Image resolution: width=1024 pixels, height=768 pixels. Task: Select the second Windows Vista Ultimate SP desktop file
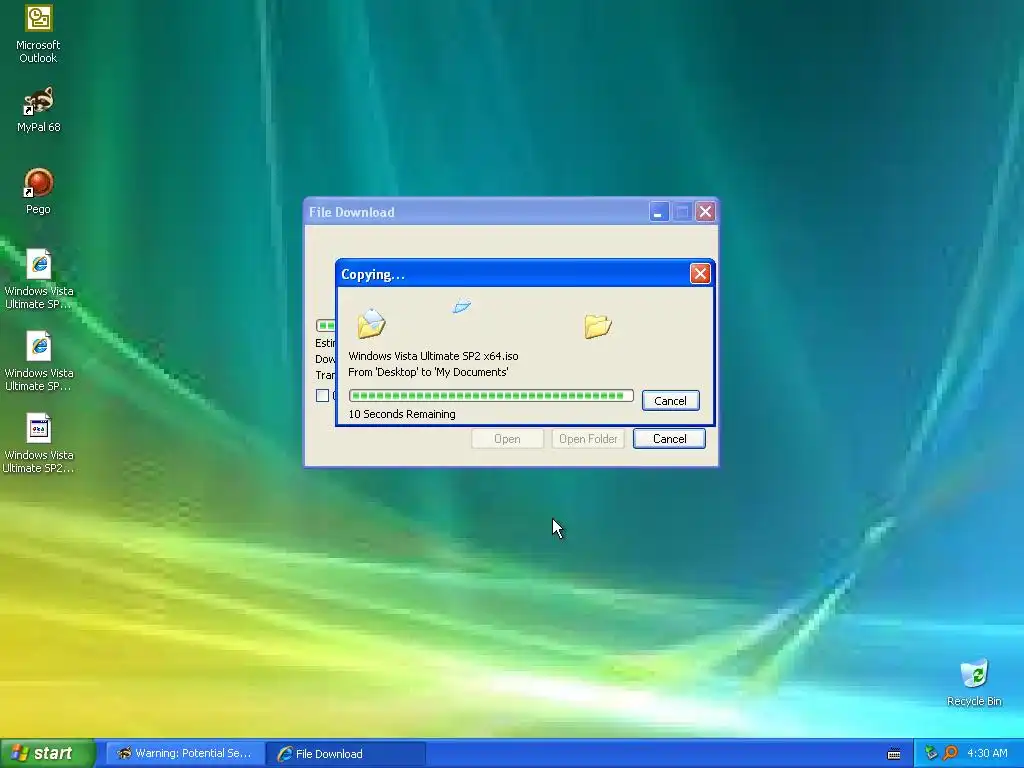[39, 362]
